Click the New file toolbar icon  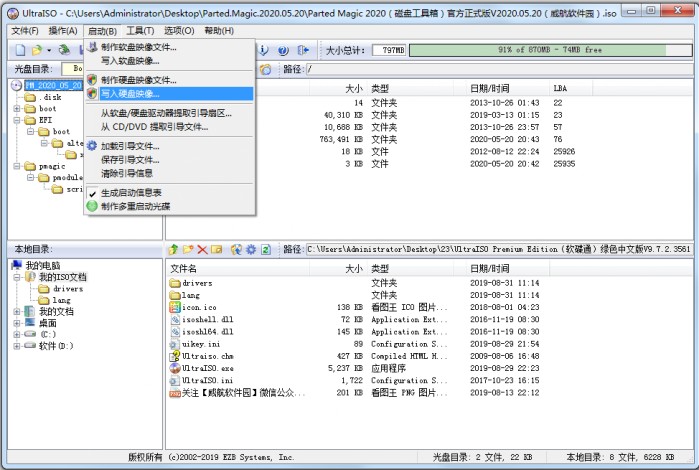pos(21,50)
